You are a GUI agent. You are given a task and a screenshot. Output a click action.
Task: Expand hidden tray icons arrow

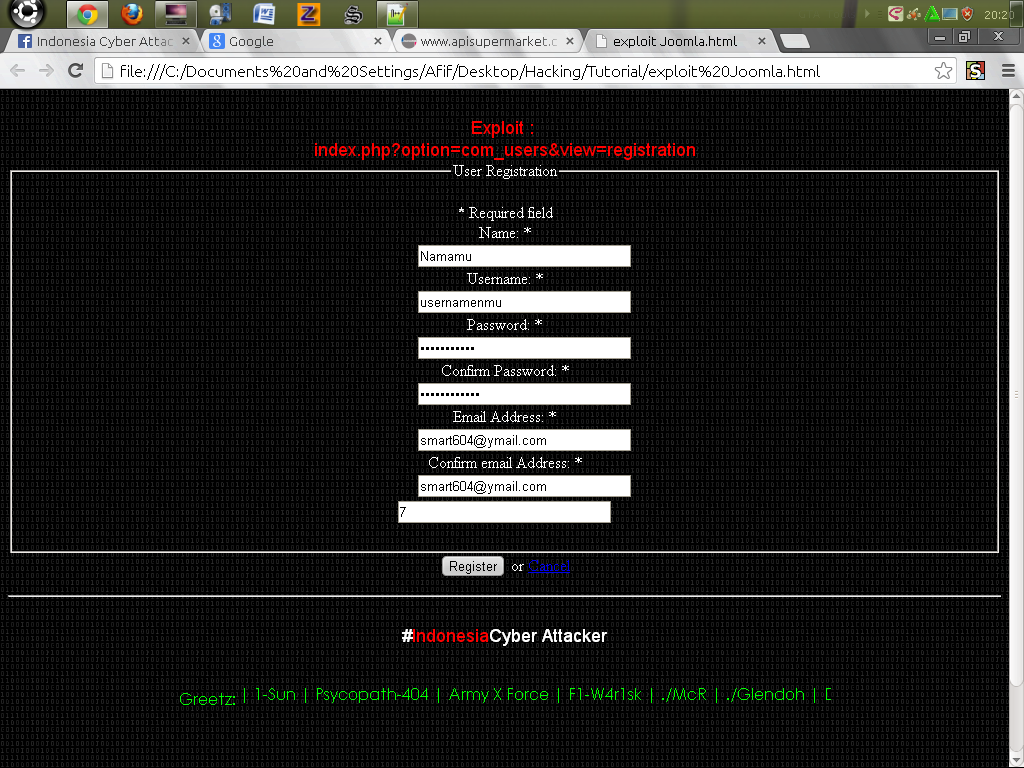point(867,14)
